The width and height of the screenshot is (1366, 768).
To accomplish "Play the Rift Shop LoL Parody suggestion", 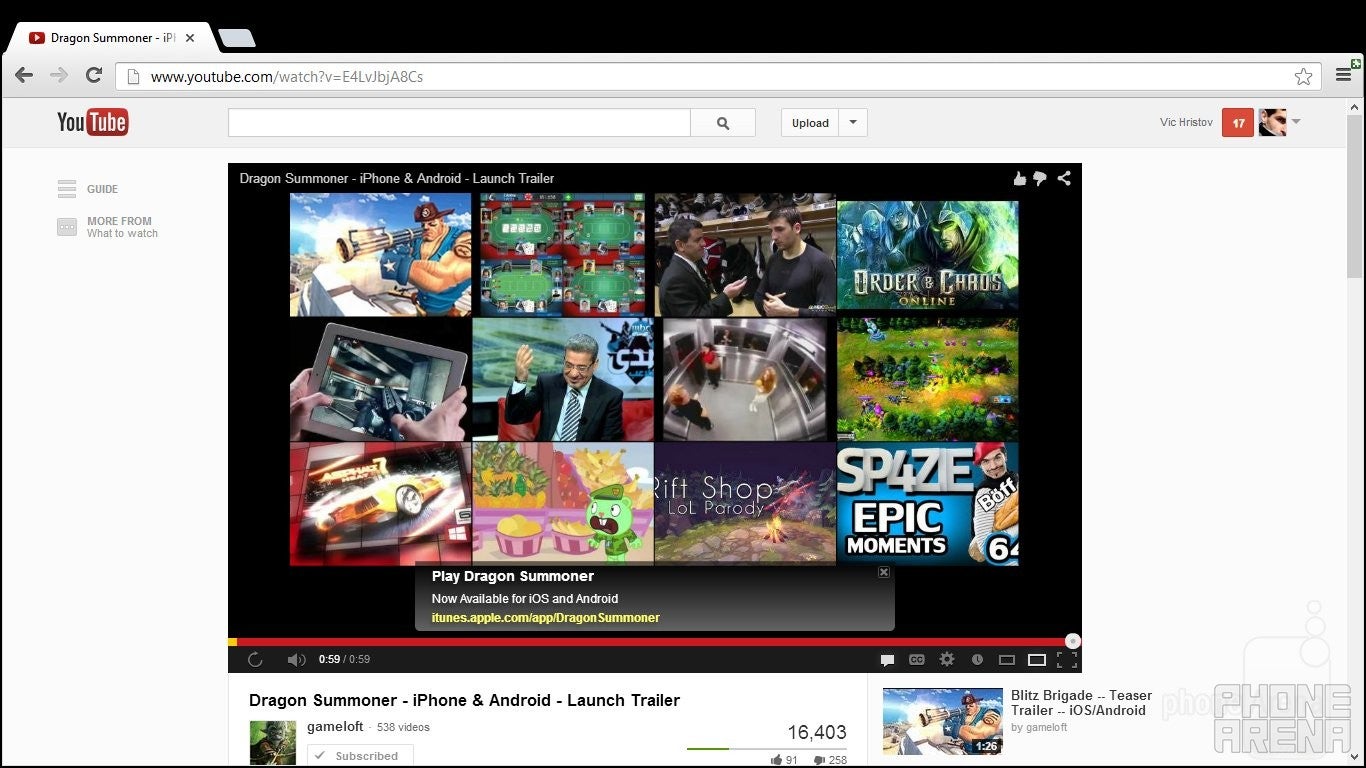I will (745, 504).
